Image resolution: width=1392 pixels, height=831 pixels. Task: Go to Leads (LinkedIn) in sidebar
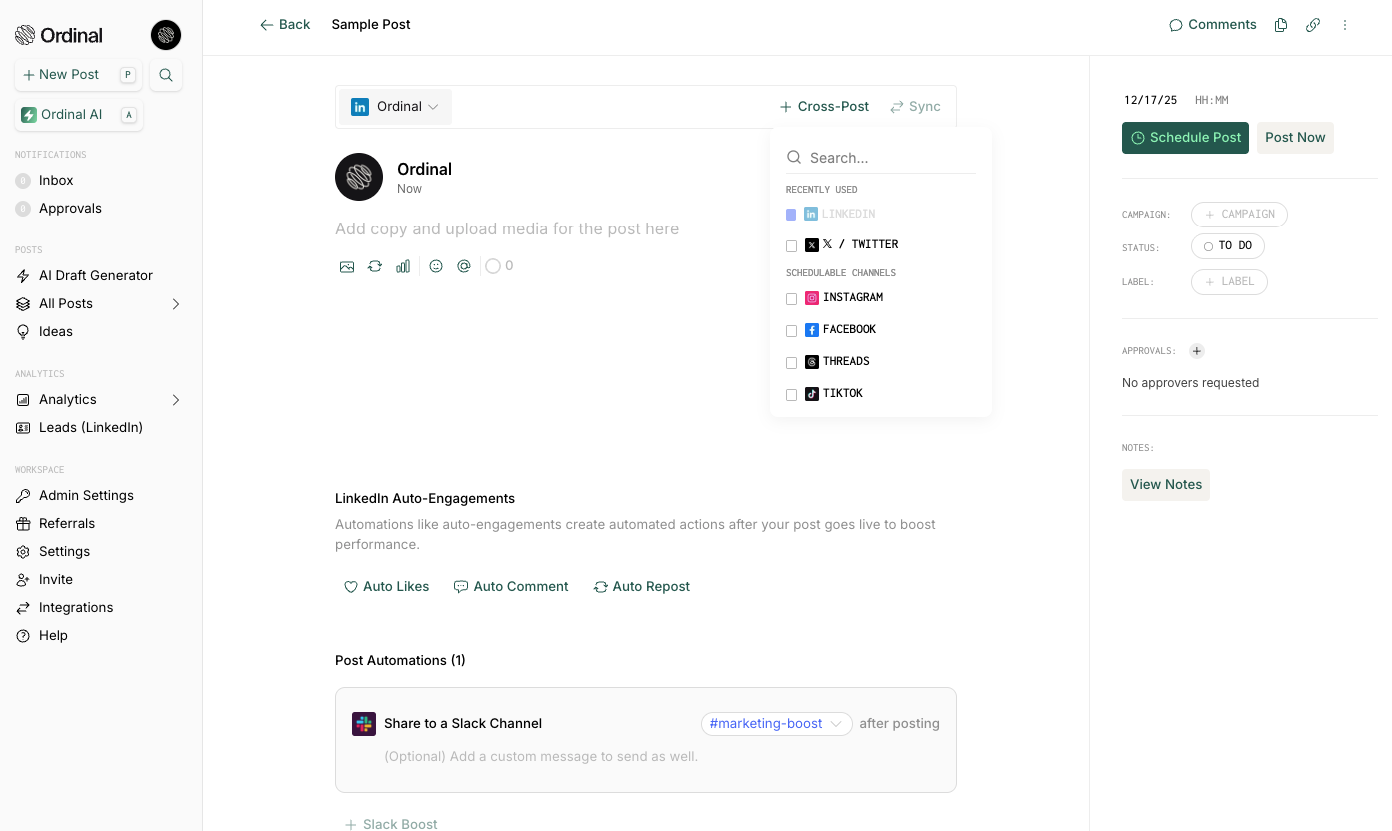pos(91,427)
